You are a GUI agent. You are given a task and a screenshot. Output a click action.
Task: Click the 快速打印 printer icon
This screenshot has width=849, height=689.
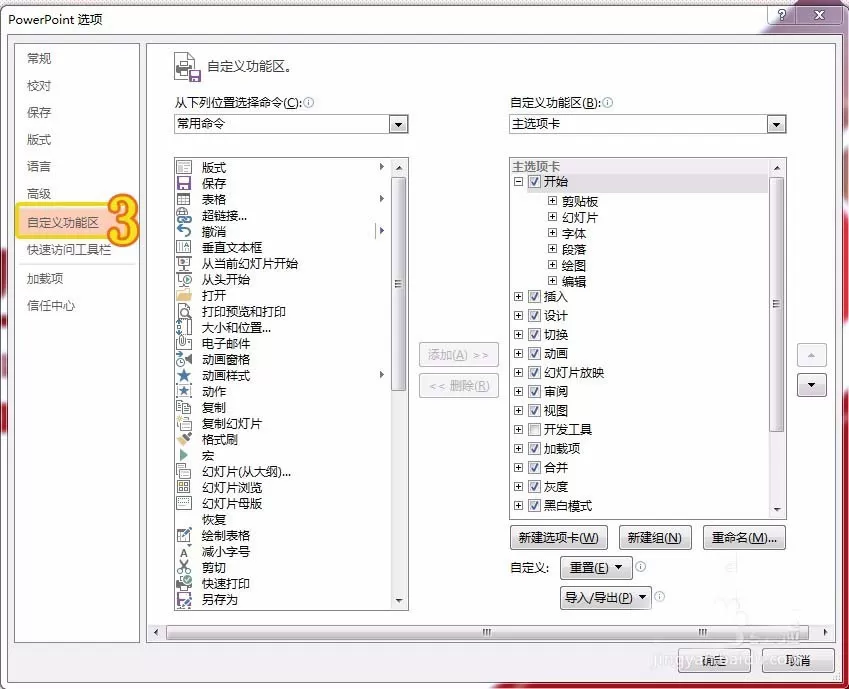click(184, 583)
